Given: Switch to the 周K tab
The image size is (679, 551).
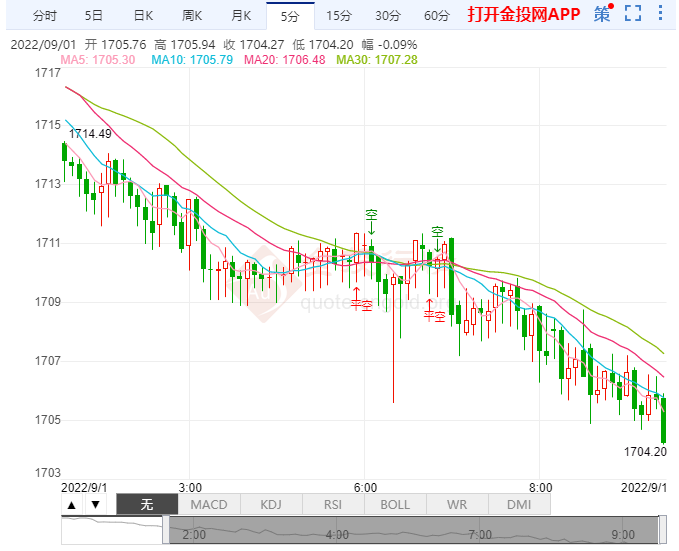Looking at the screenshot, I should (192, 16).
